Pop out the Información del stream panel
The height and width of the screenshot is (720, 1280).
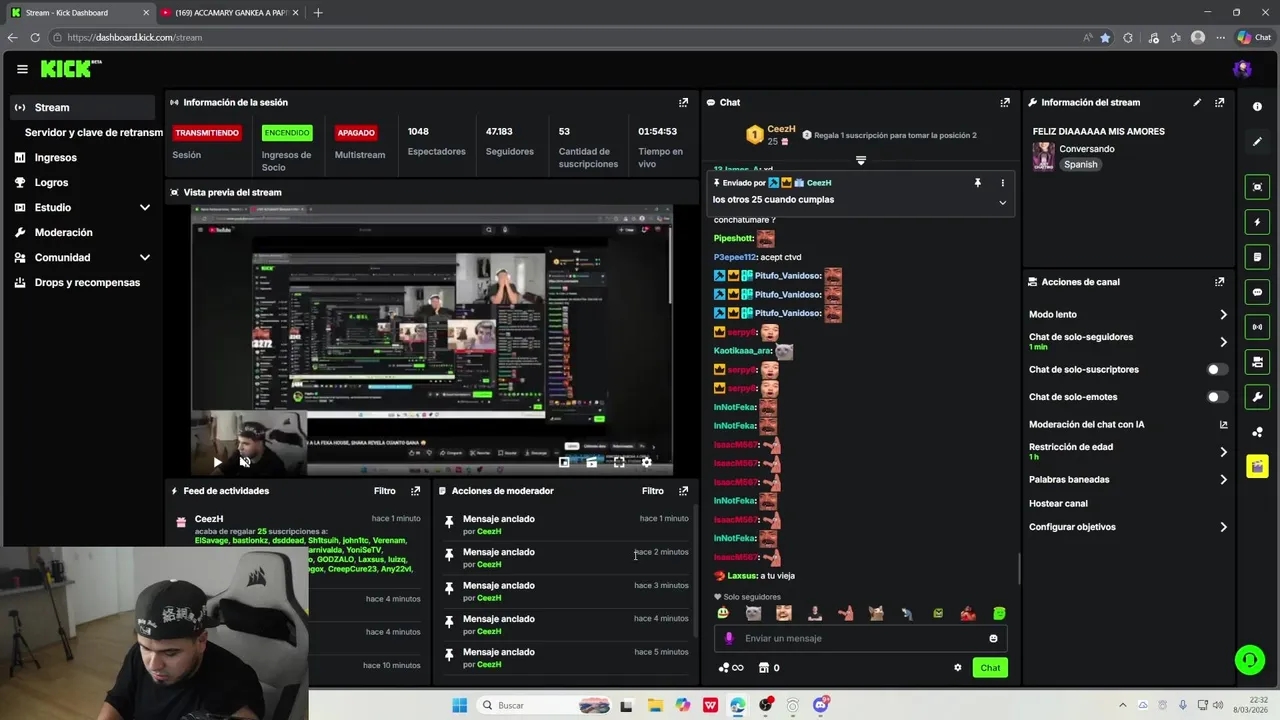pos(1219,102)
